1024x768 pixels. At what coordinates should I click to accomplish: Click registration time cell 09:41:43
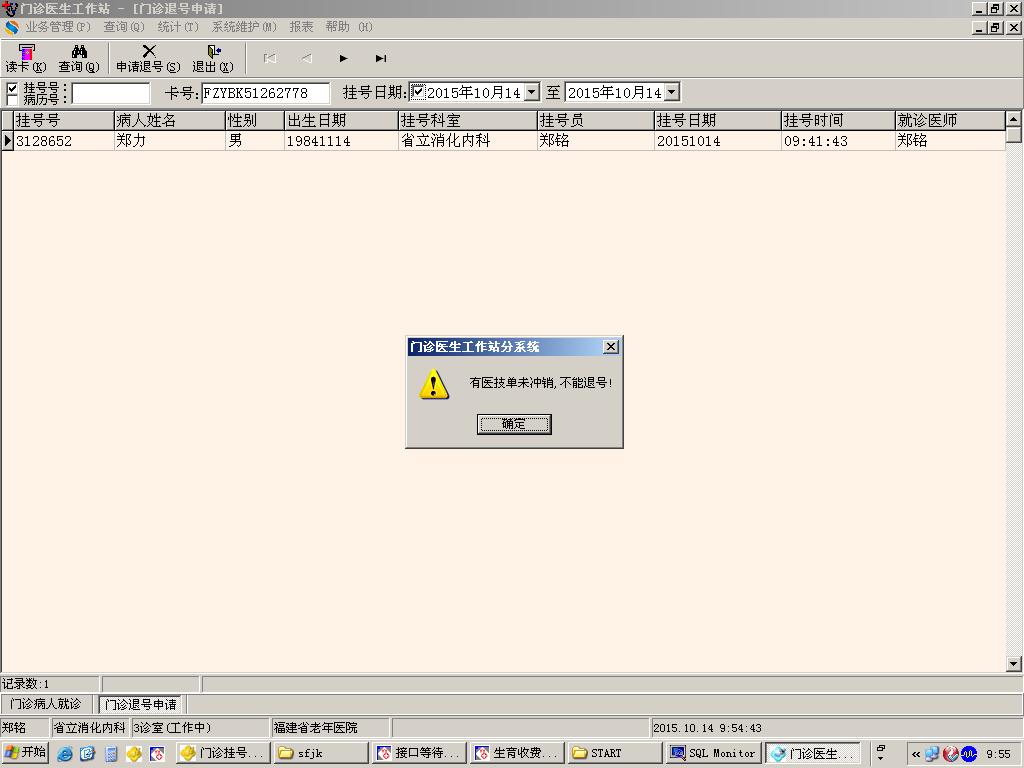tap(837, 140)
